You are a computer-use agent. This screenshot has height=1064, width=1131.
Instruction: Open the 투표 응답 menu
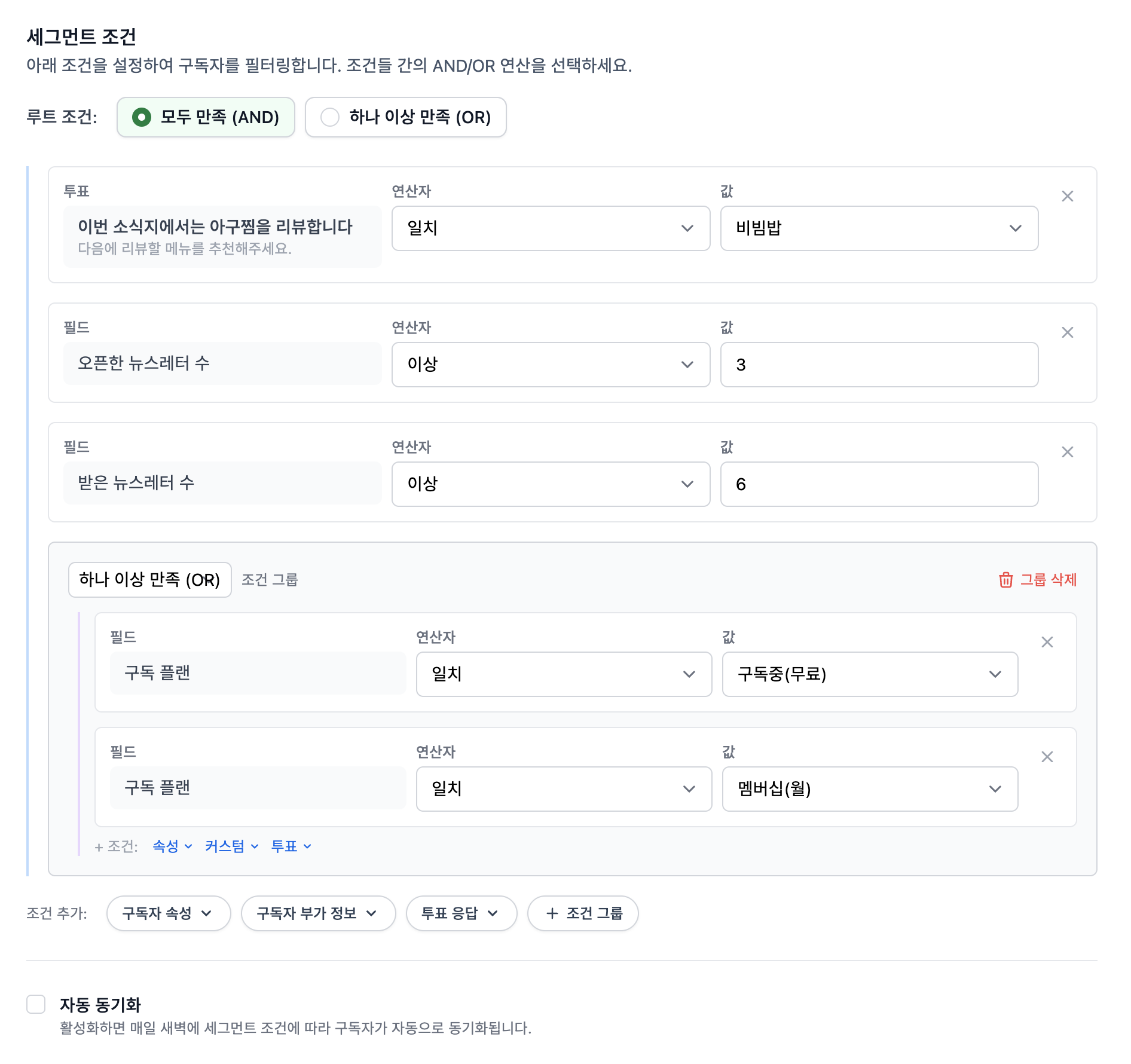click(x=461, y=913)
